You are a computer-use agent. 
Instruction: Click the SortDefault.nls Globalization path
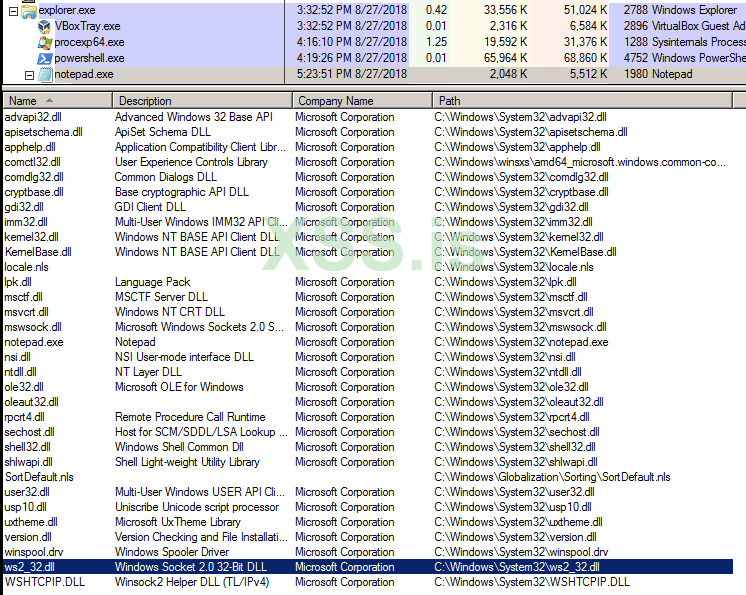(552, 477)
